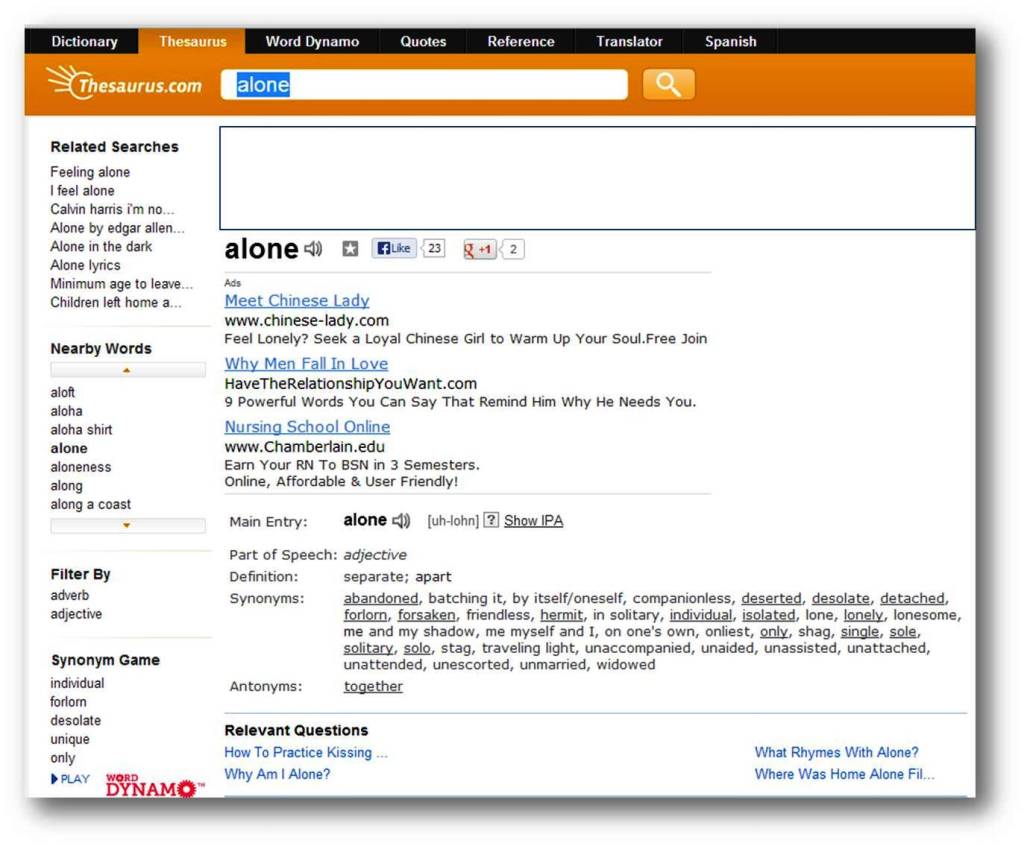Open related search Alone in the dark

click(101, 246)
